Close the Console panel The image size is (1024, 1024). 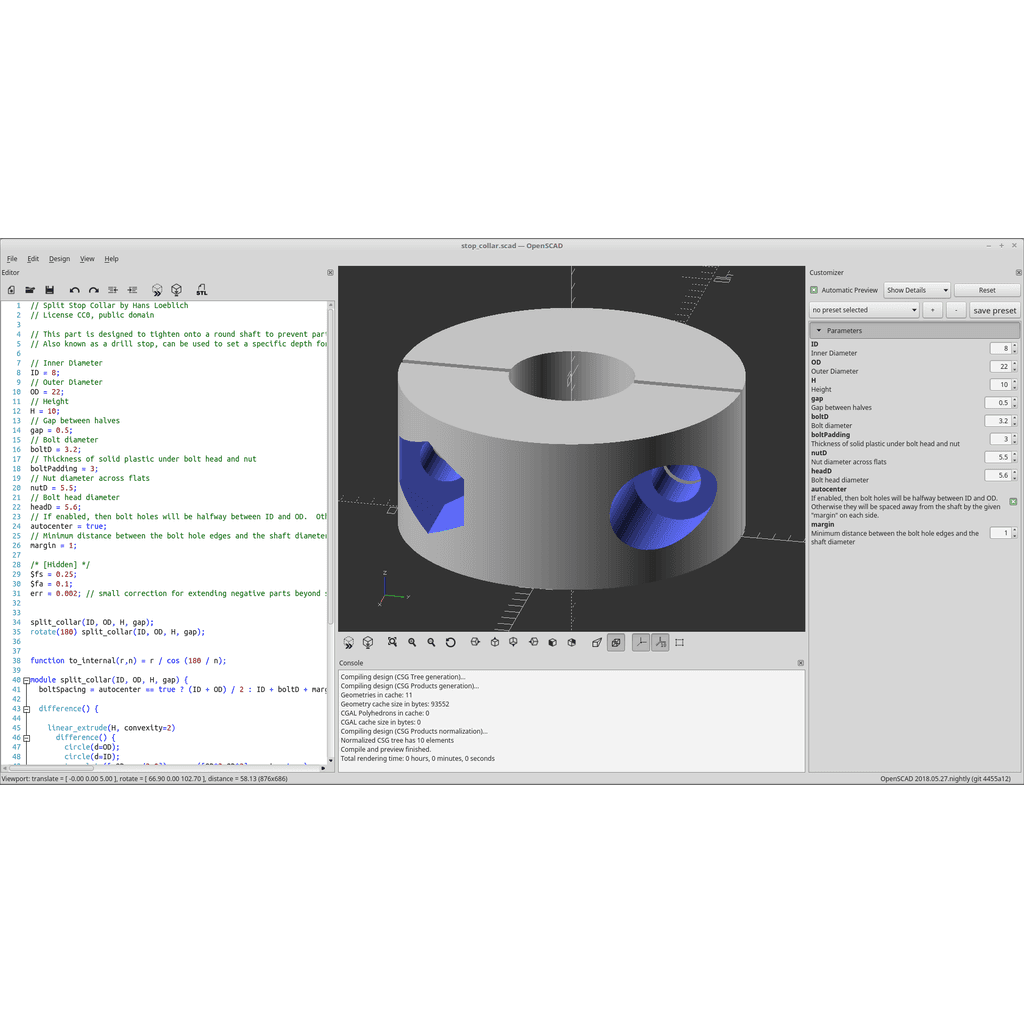(x=801, y=663)
